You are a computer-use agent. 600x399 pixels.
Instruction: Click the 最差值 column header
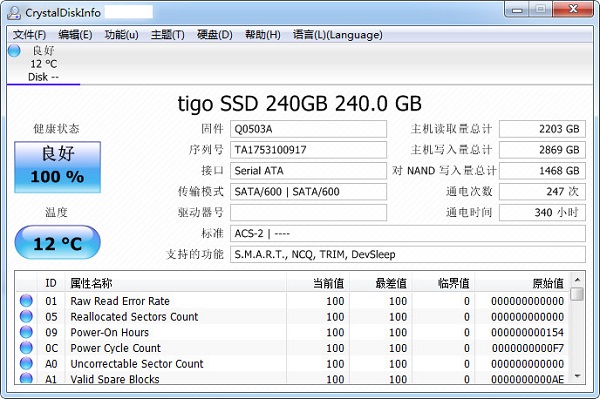tap(381, 283)
